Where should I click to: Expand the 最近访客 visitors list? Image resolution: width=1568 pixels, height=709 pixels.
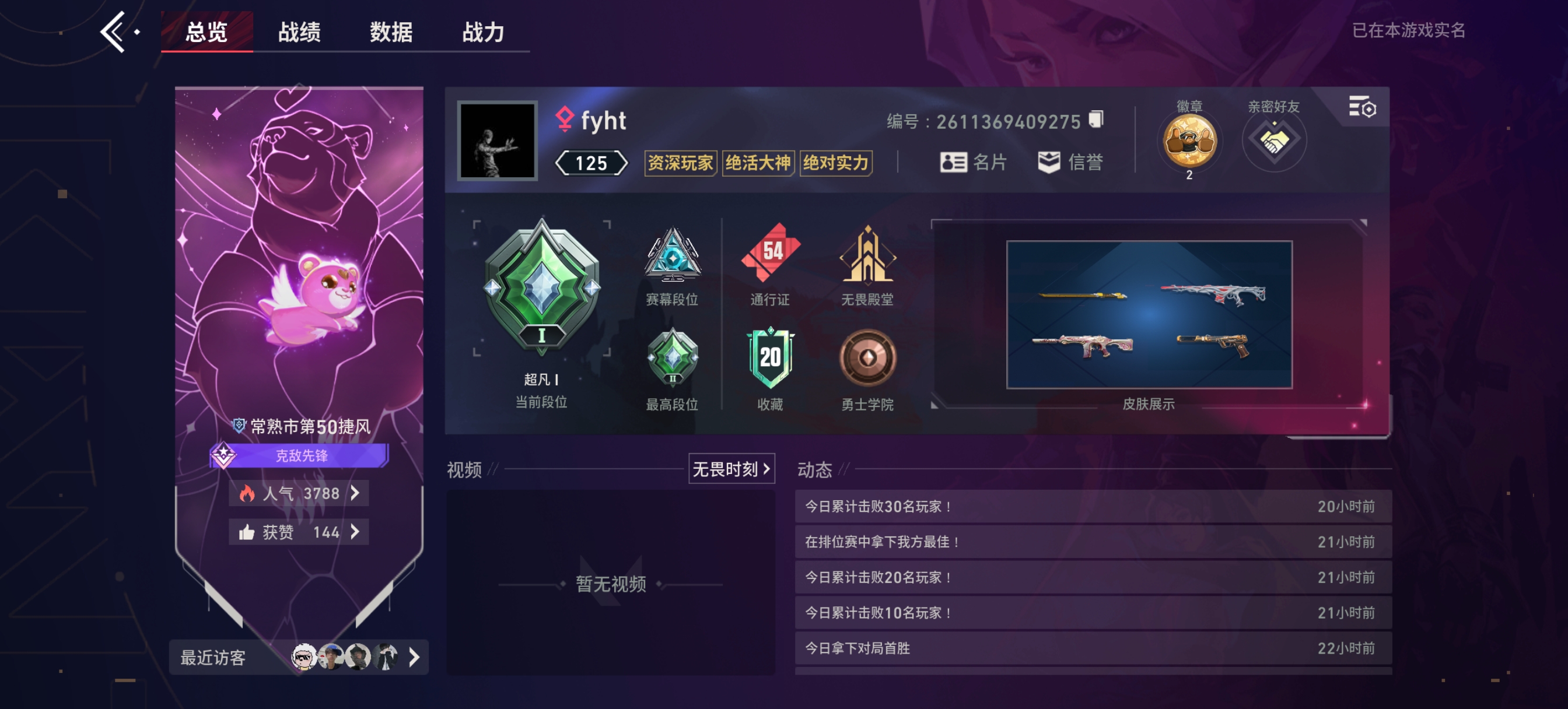click(298, 657)
